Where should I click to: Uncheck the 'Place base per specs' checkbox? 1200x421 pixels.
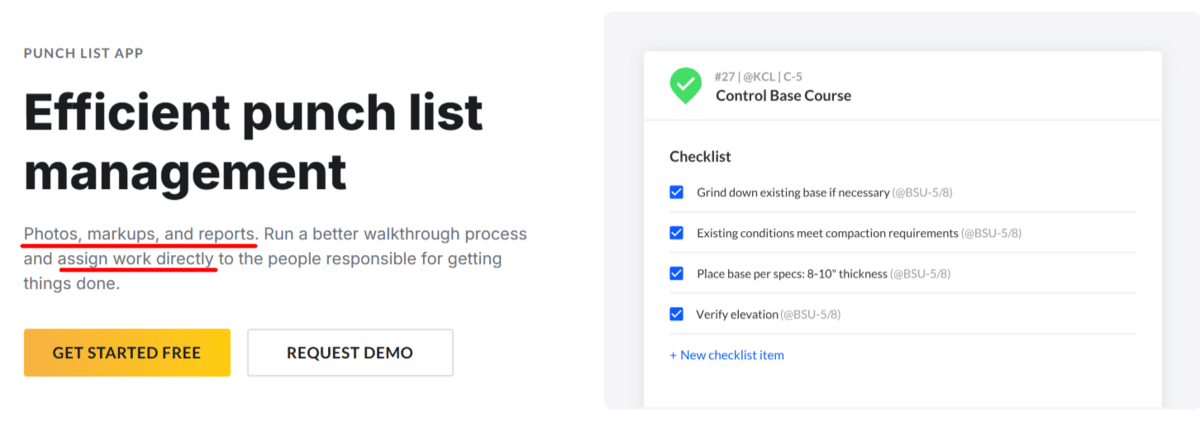(x=677, y=273)
